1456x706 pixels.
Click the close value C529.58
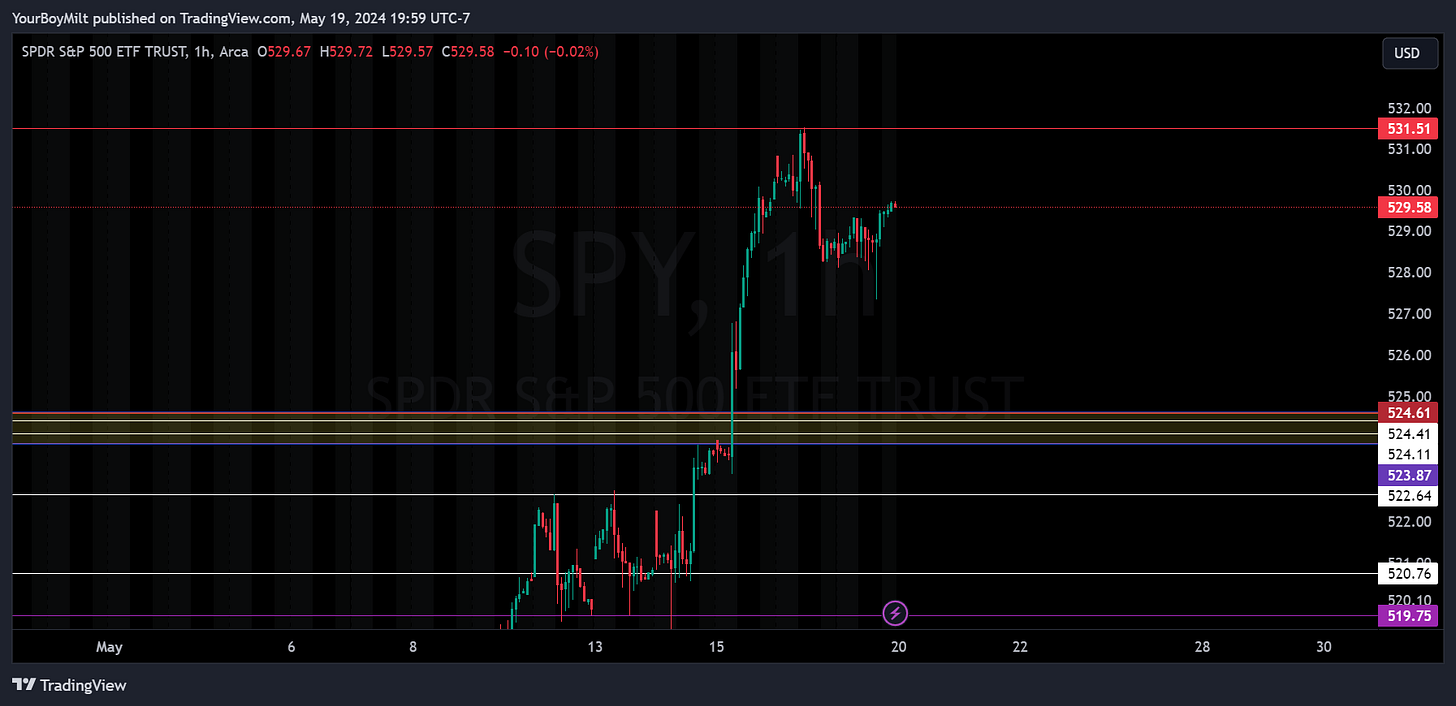click(x=469, y=52)
